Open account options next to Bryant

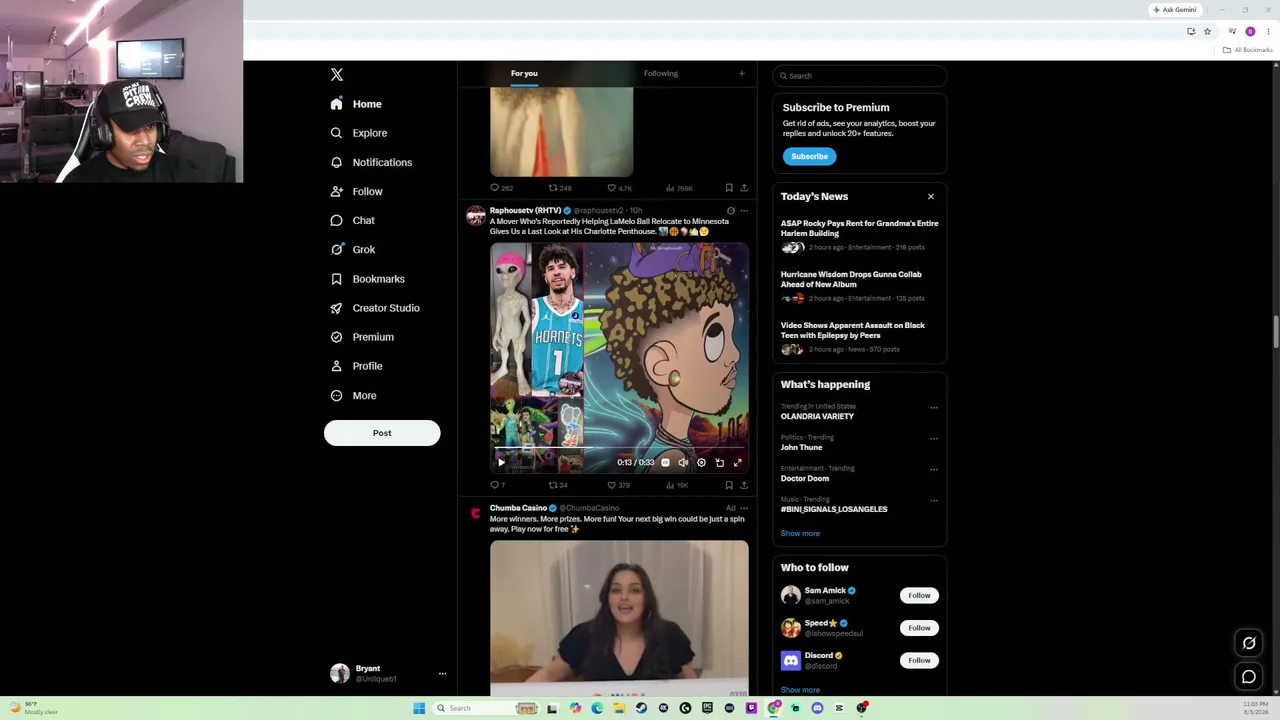[442, 674]
